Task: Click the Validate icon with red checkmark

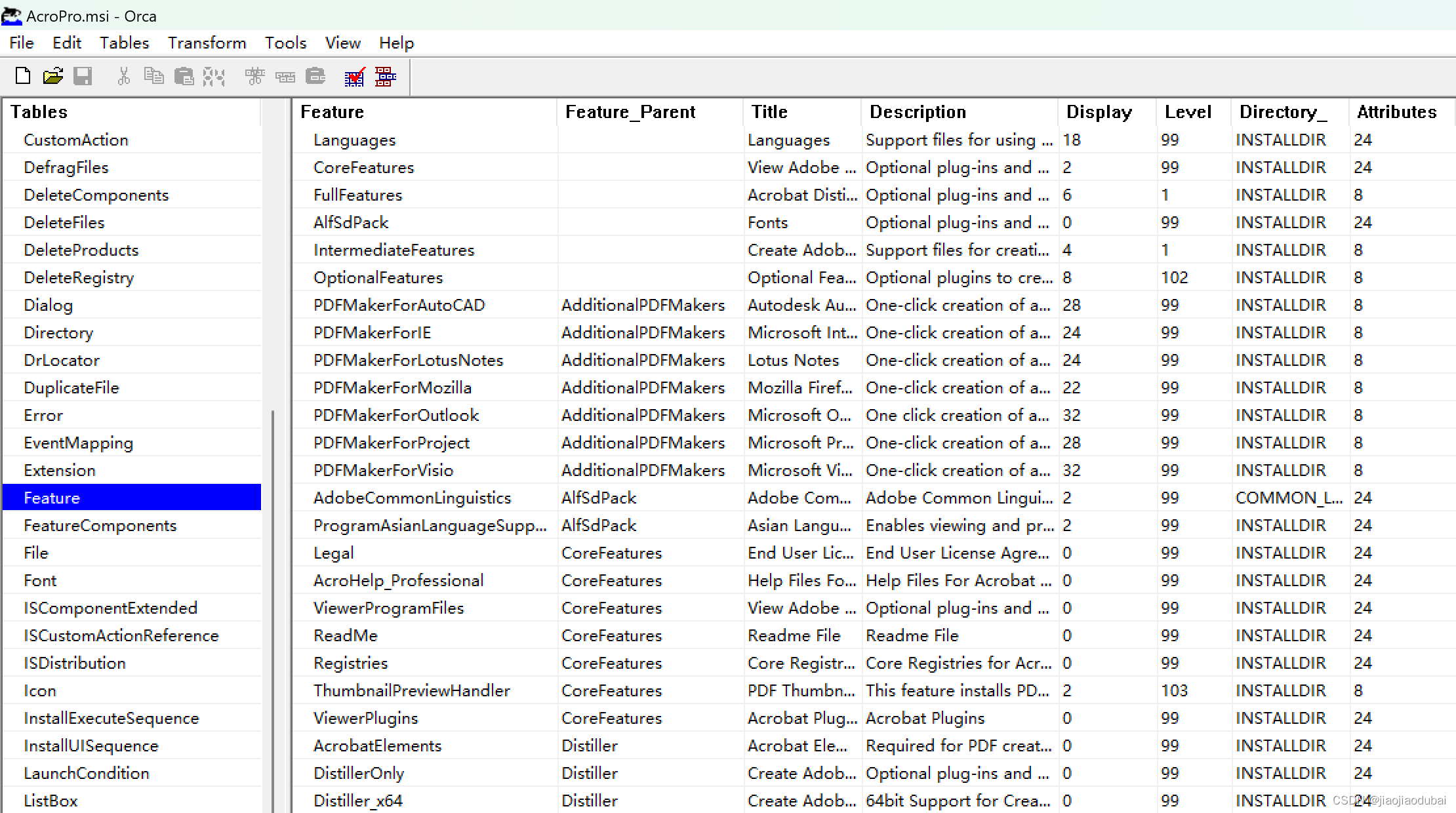Action: pos(354,77)
